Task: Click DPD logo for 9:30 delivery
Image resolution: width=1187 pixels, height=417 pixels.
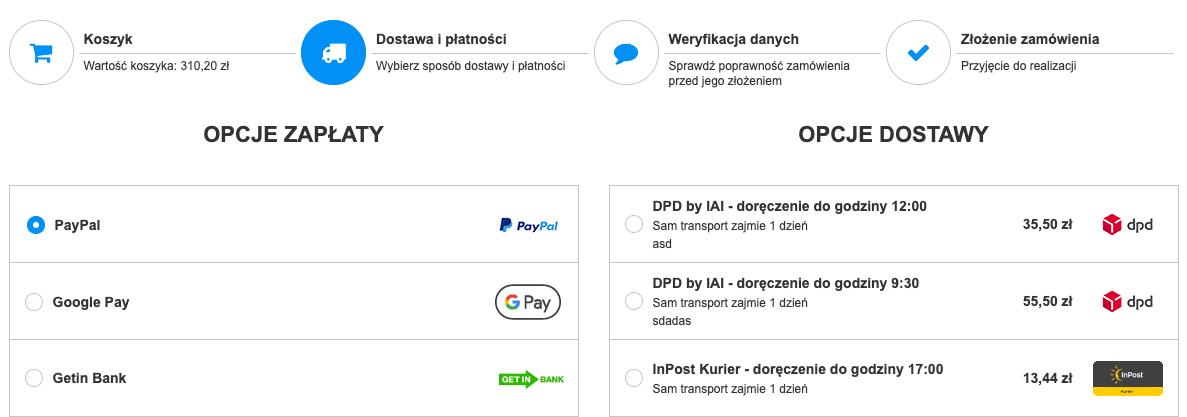Action: (x=1127, y=301)
